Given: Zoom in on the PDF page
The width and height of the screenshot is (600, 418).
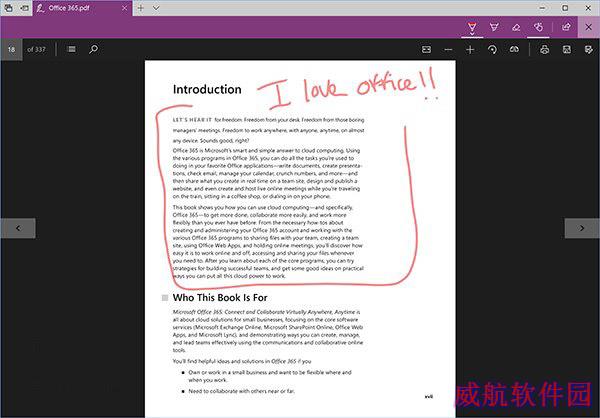Looking at the screenshot, I should (470, 49).
